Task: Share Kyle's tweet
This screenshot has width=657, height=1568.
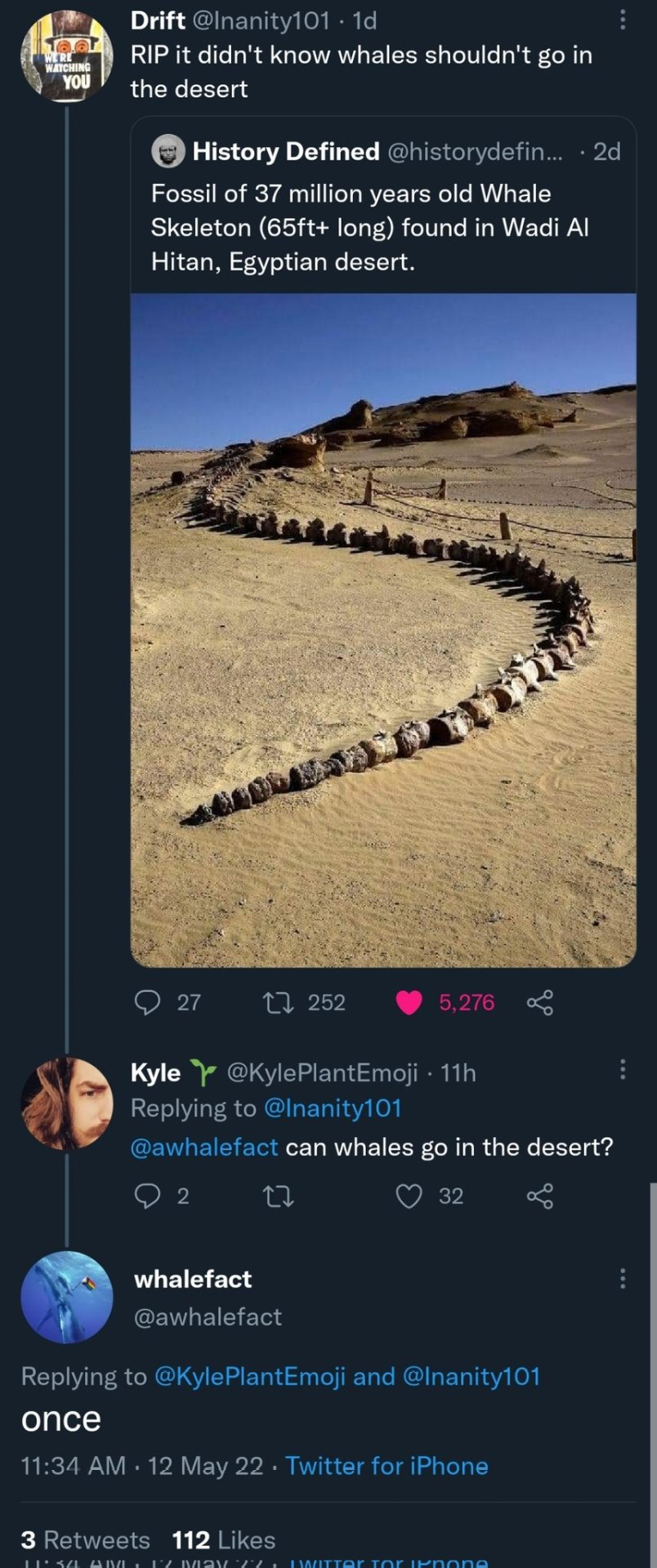Action: point(540,1196)
